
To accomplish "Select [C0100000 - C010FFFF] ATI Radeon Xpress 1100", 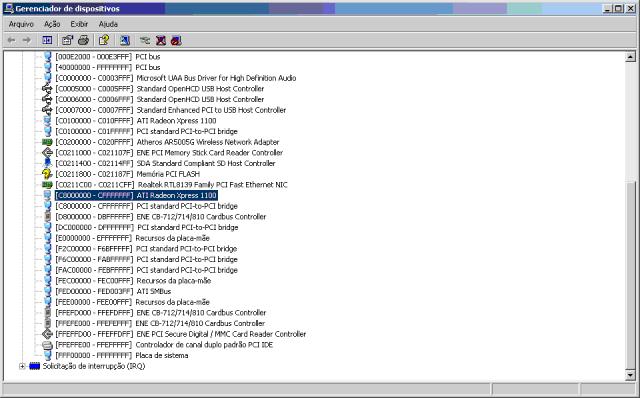I will coord(136,120).
